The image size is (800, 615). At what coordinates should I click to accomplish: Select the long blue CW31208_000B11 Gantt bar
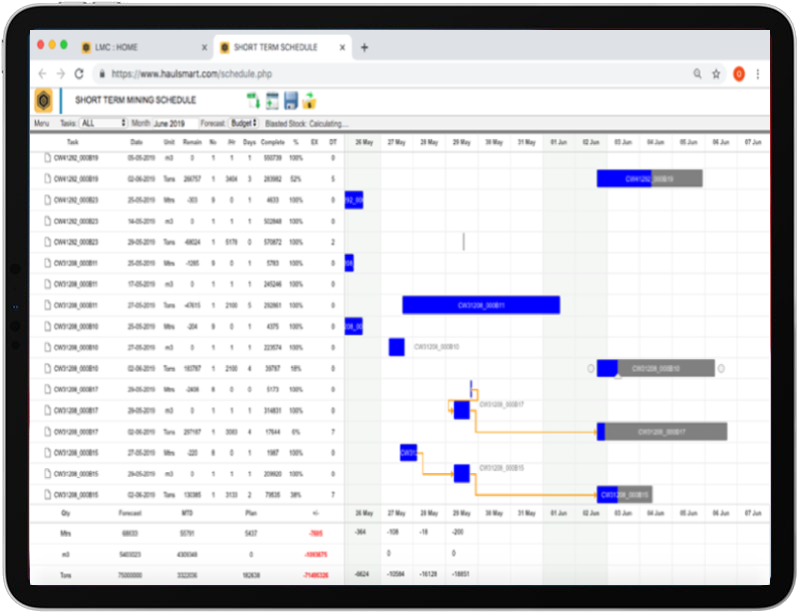[x=481, y=305]
